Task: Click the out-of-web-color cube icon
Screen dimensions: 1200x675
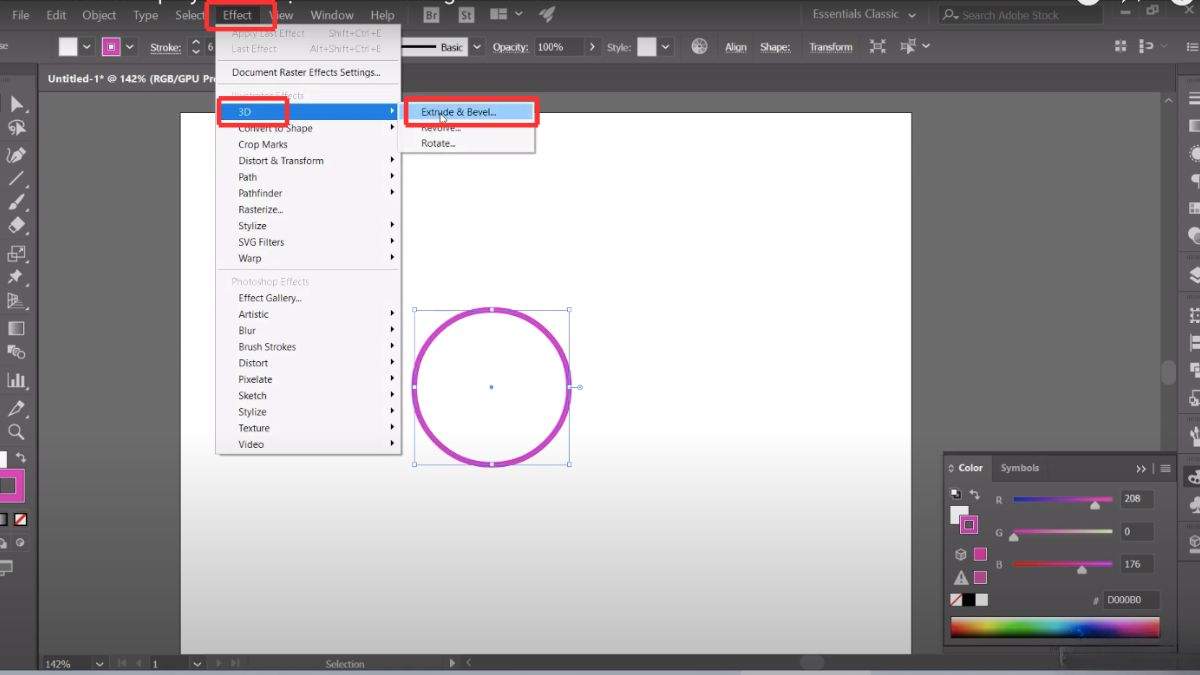Action: [x=961, y=554]
